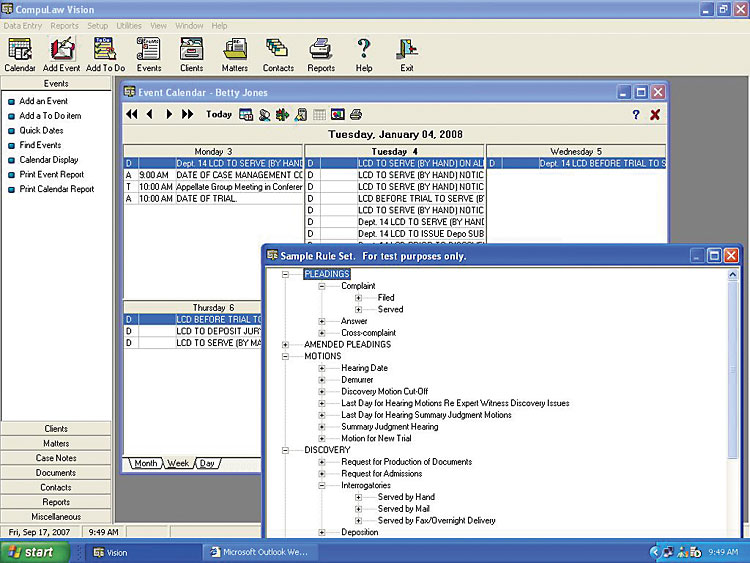Click the Add To Do toolbar icon

pyautogui.click(x=105, y=55)
